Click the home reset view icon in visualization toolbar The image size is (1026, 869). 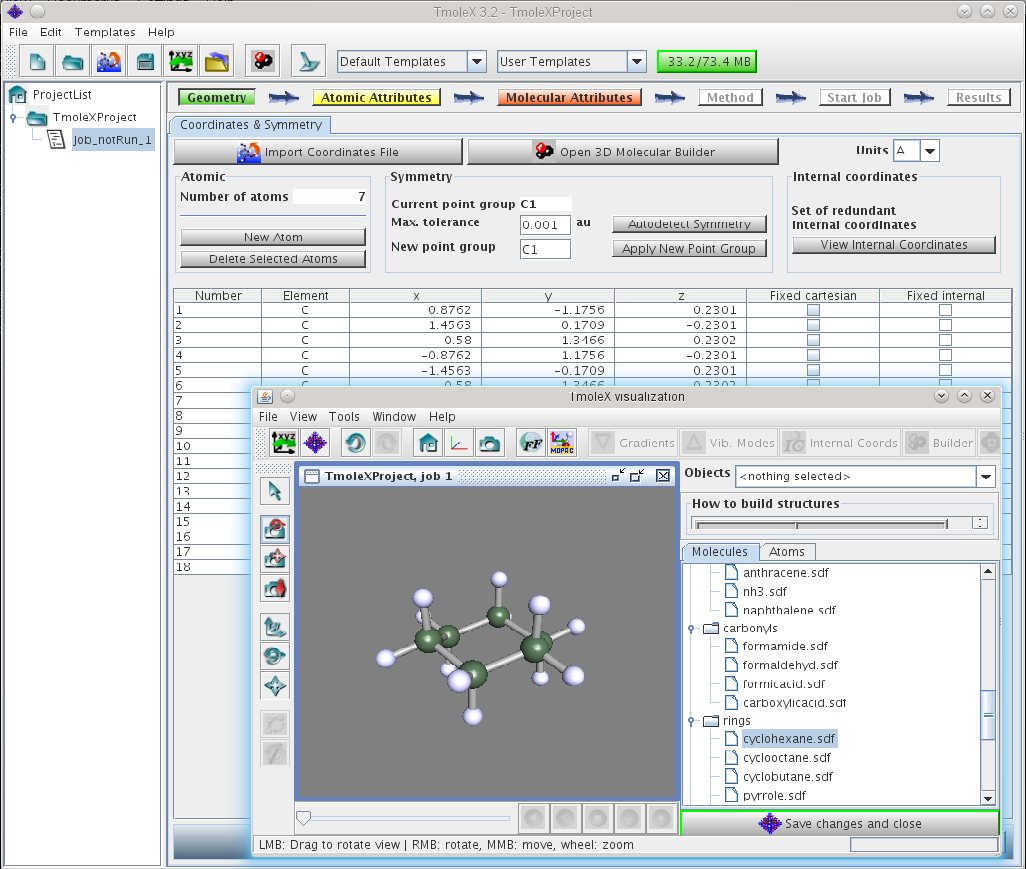click(x=428, y=443)
